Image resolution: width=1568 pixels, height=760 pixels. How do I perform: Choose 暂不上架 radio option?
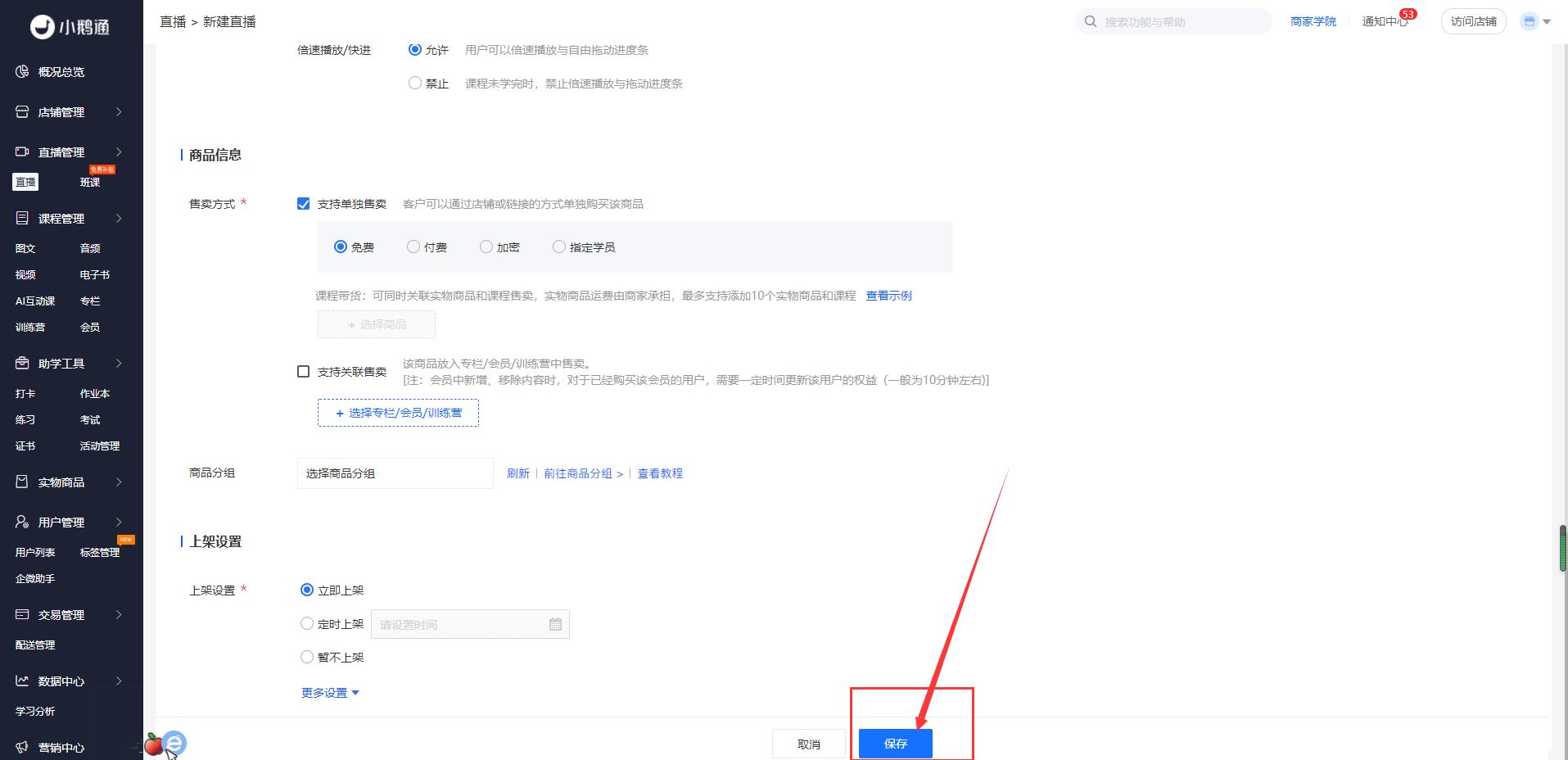[307, 658]
